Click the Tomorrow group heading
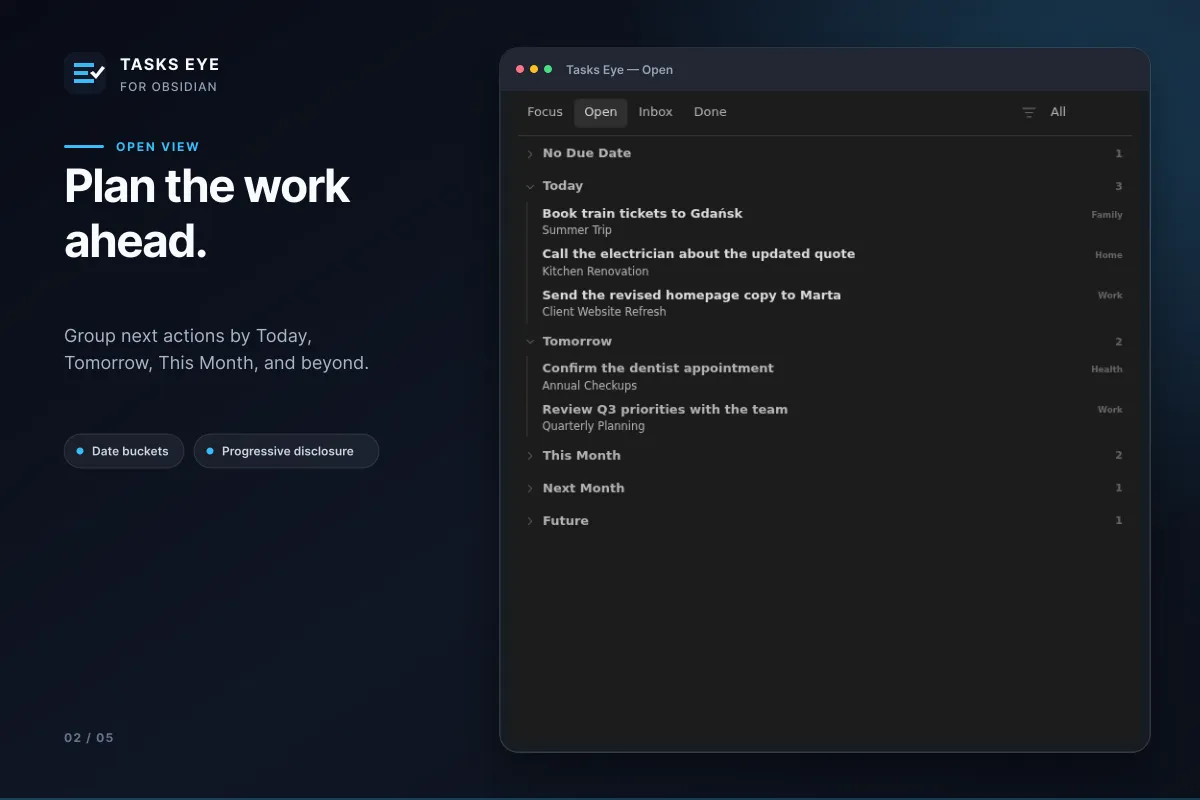The width and height of the screenshot is (1200, 800). (x=577, y=341)
